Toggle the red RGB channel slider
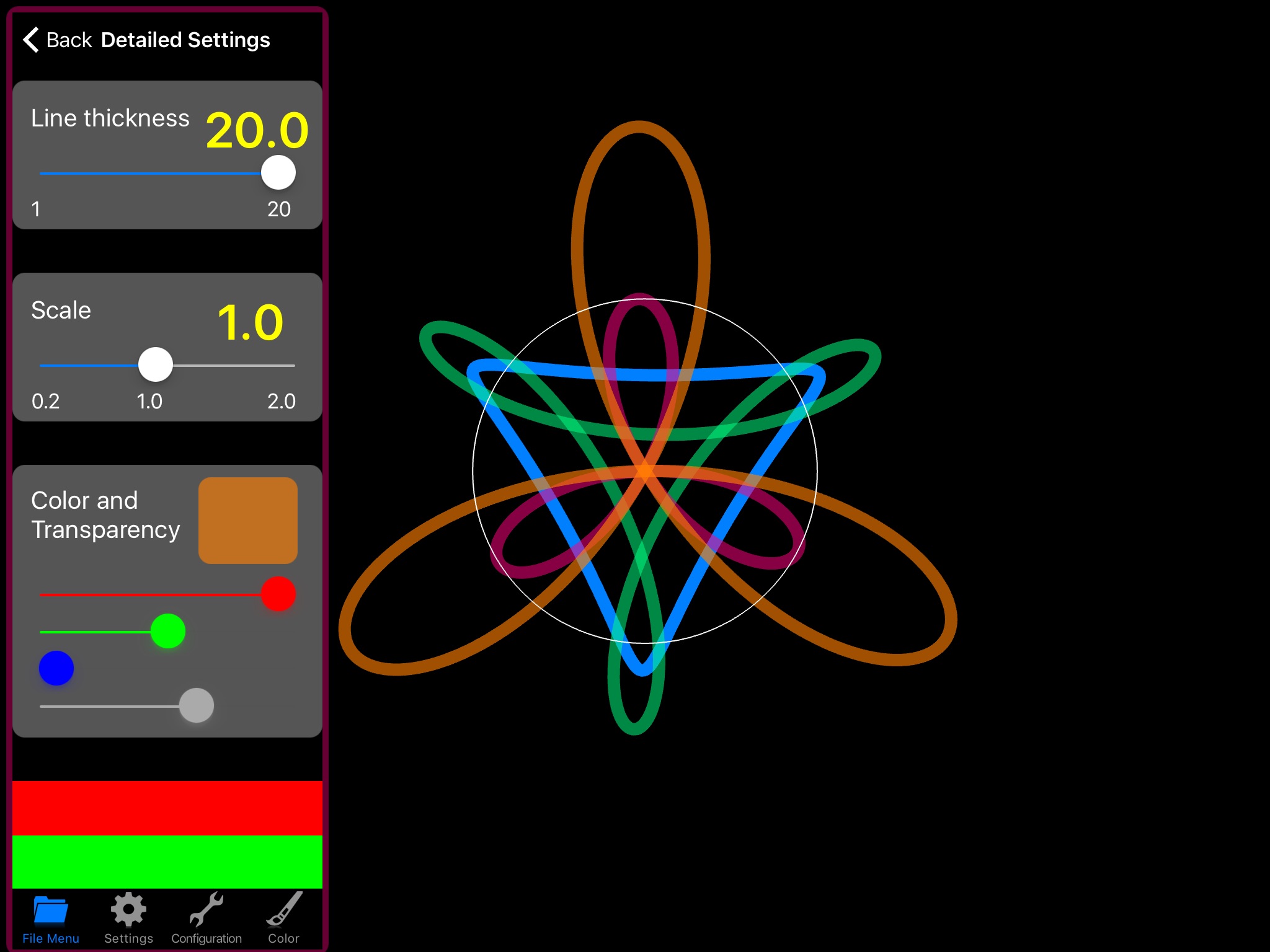Viewport: 1270px width, 952px height. coord(278,591)
